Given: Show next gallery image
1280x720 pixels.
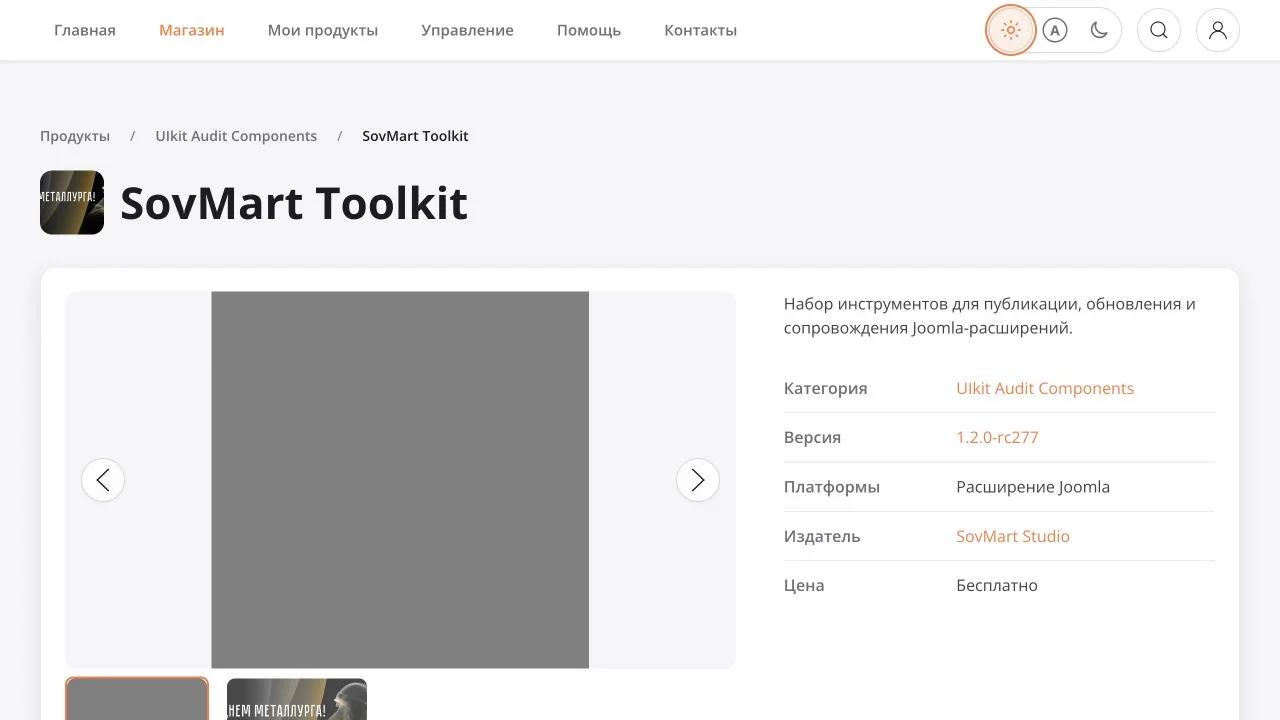Looking at the screenshot, I should pyautogui.click(x=698, y=480).
